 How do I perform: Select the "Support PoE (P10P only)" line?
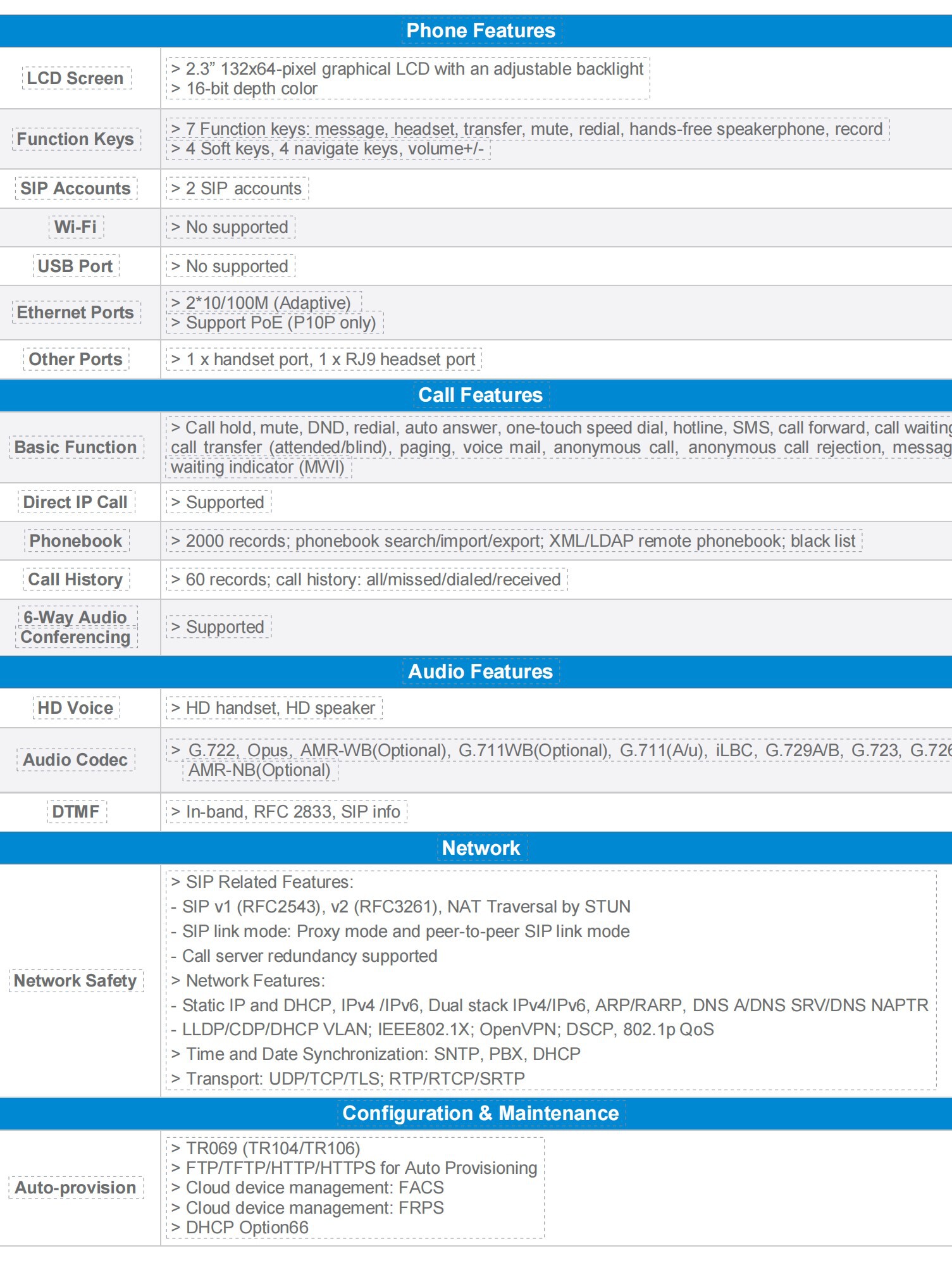[275, 323]
